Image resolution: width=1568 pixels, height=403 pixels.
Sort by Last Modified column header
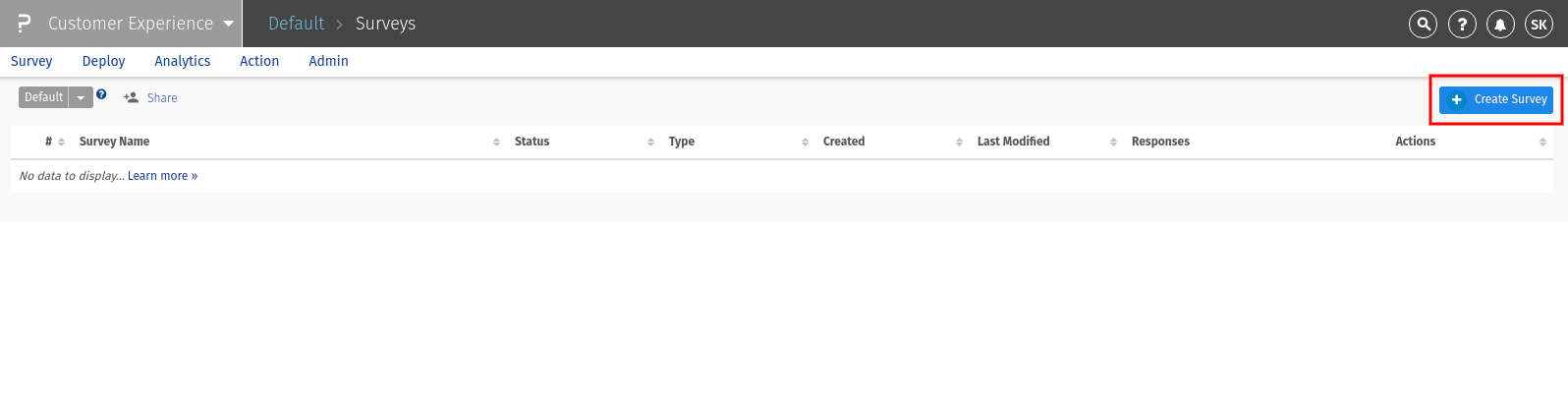pos(1013,142)
